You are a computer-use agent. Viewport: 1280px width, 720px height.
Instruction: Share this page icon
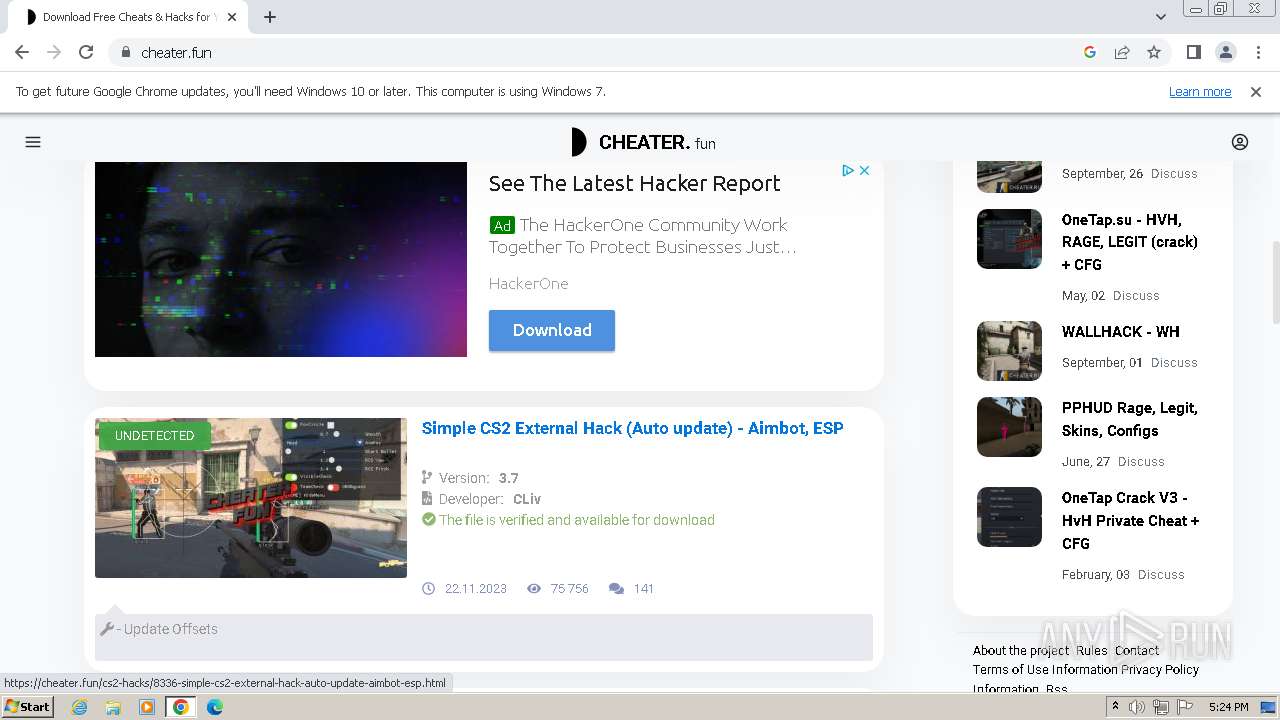[1122, 52]
